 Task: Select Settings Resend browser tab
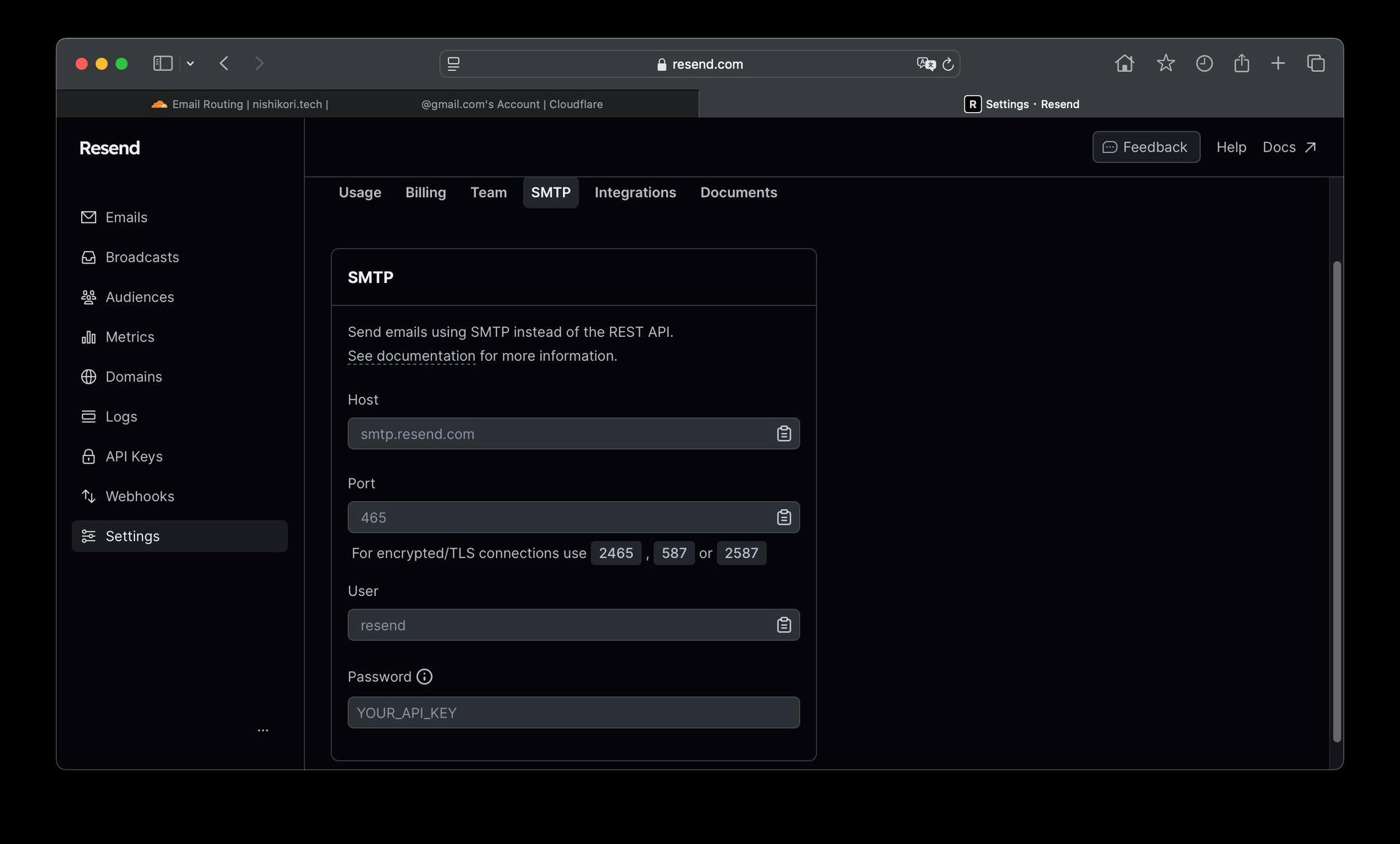(1021, 104)
